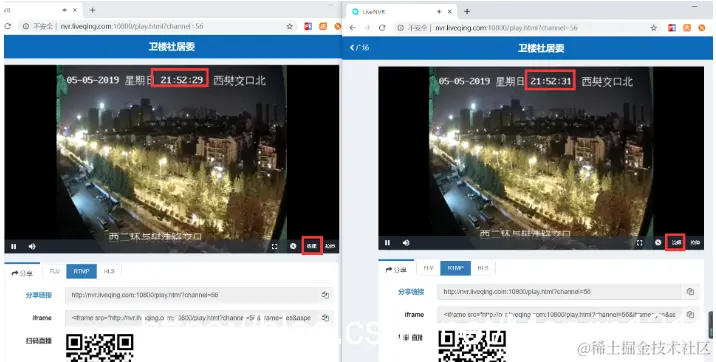The width and height of the screenshot is (716, 362).
Task: Click the 卫楼社居委 title in the right window
Action: (541, 48)
